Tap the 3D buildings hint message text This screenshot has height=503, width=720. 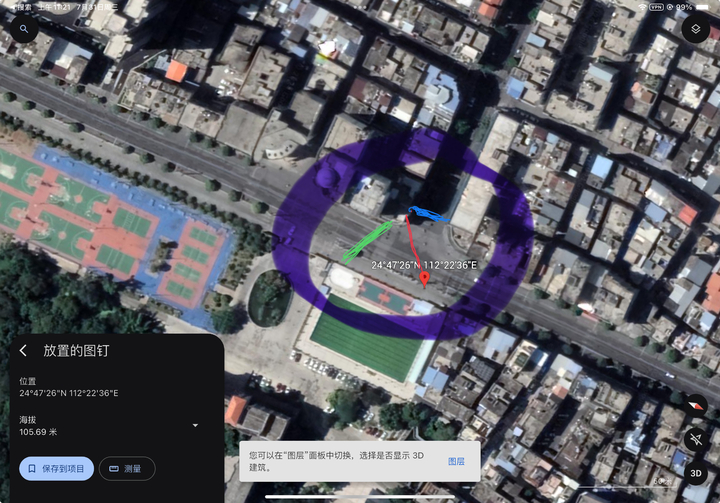337,461
